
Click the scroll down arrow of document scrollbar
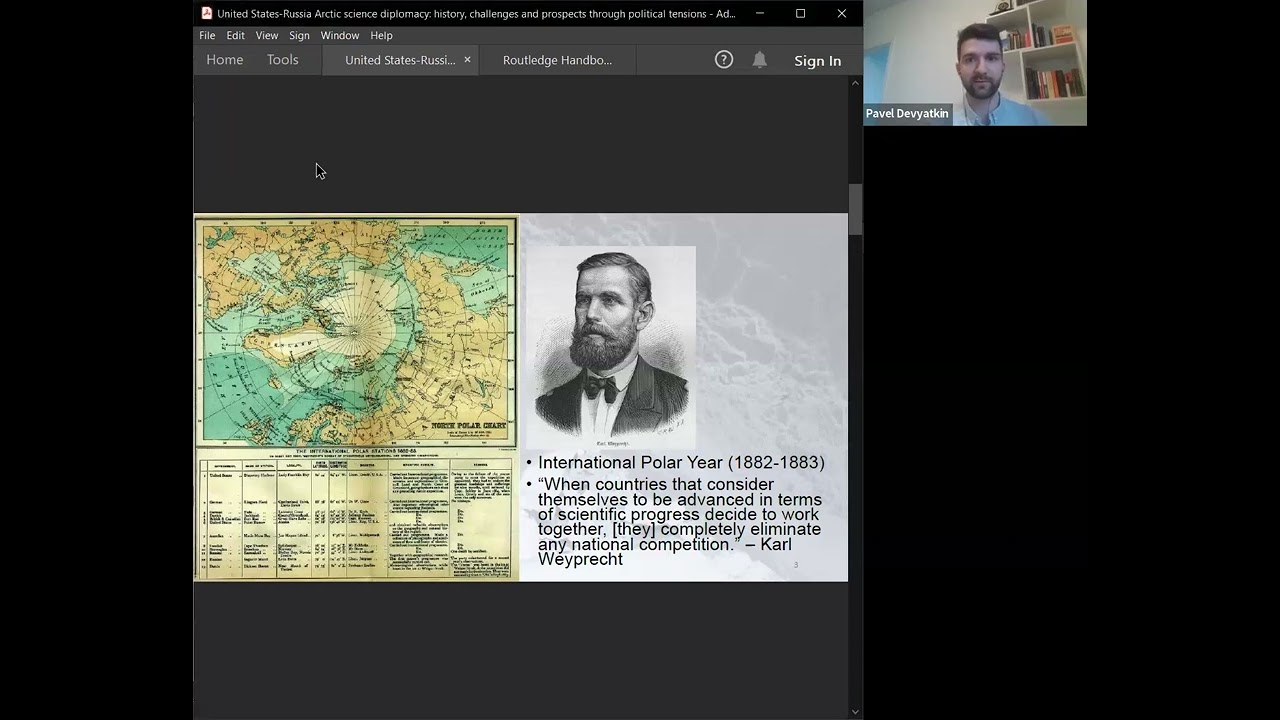click(x=855, y=712)
